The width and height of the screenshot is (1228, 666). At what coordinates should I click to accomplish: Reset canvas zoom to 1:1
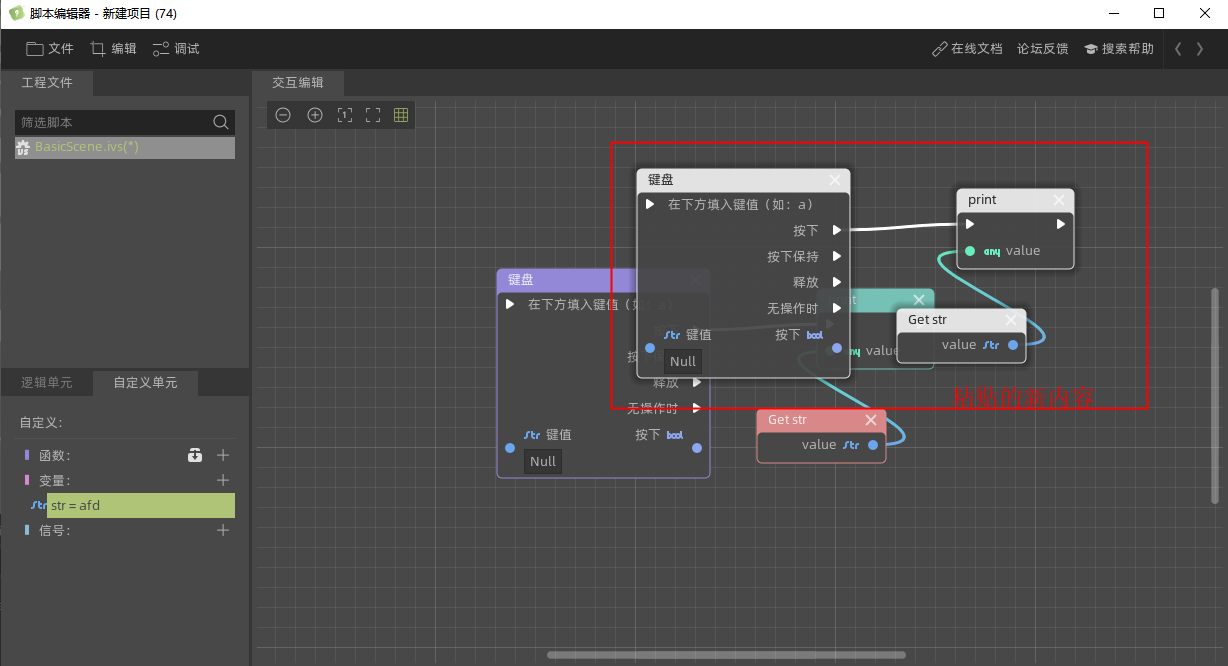coord(344,115)
